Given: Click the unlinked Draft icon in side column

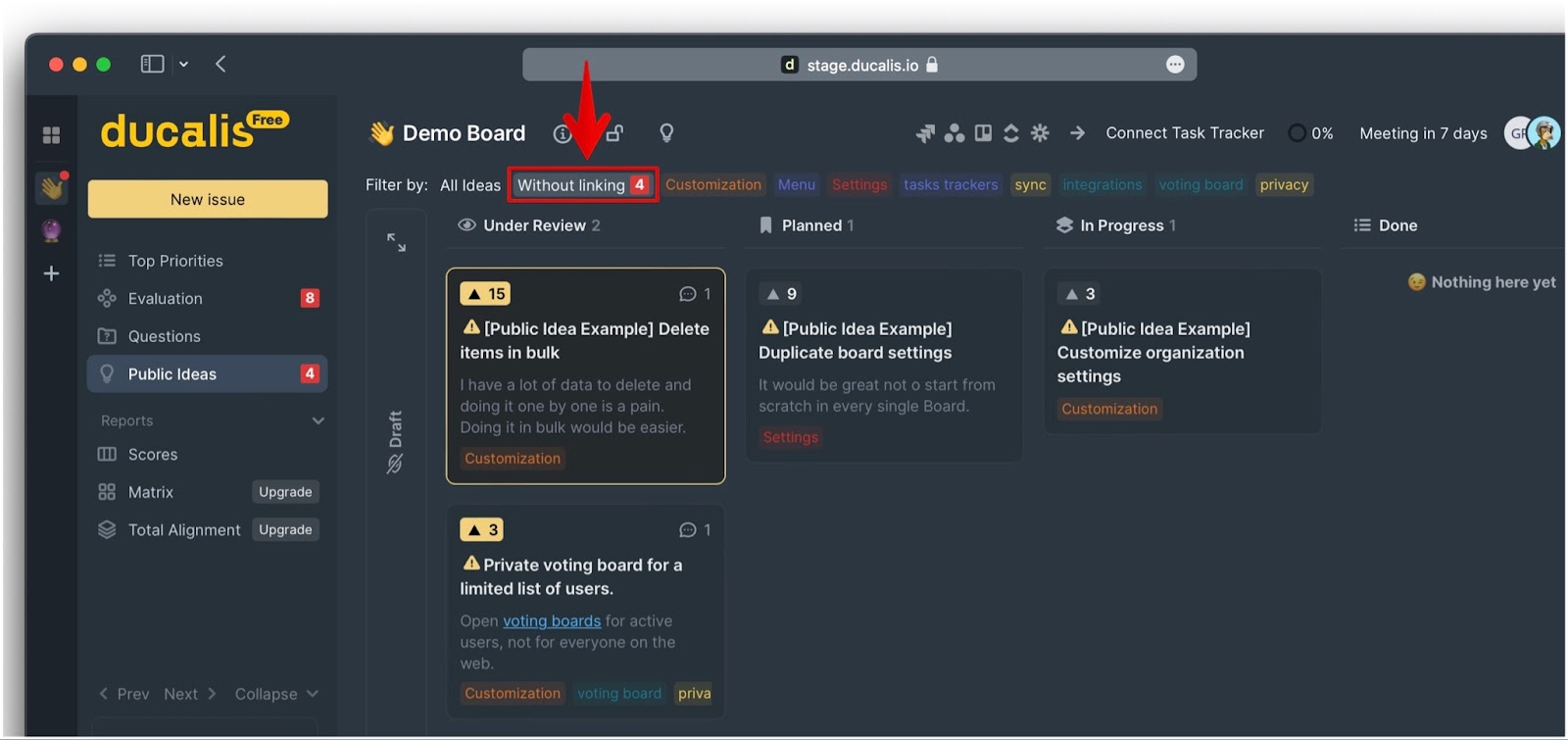Looking at the screenshot, I should click(395, 464).
